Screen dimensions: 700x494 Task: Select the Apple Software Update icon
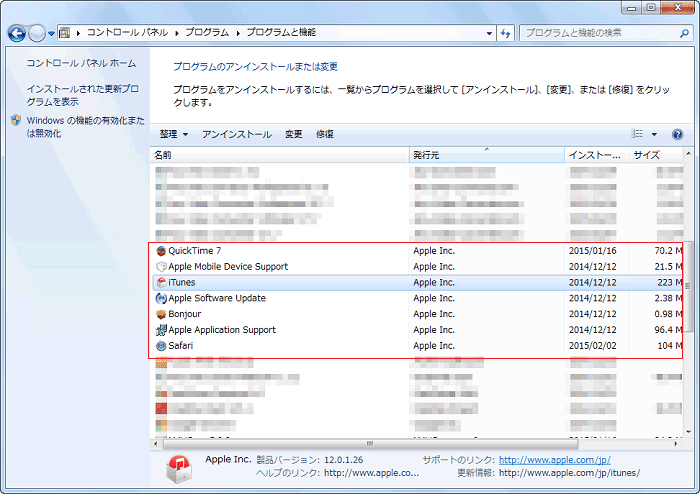(161, 298)
